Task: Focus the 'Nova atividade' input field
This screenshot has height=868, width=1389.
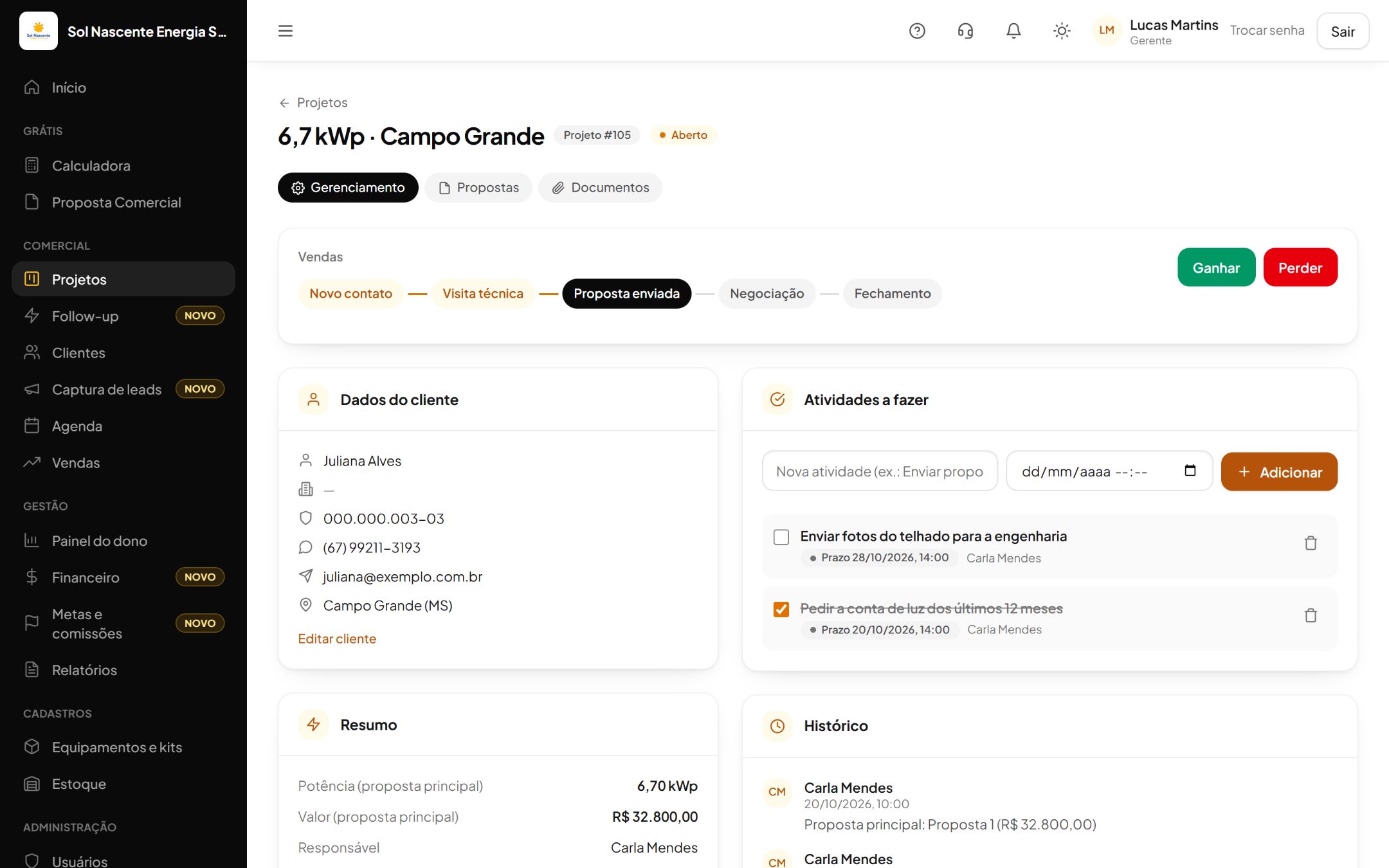Action: pyautogui.click(x=880, y=471)
